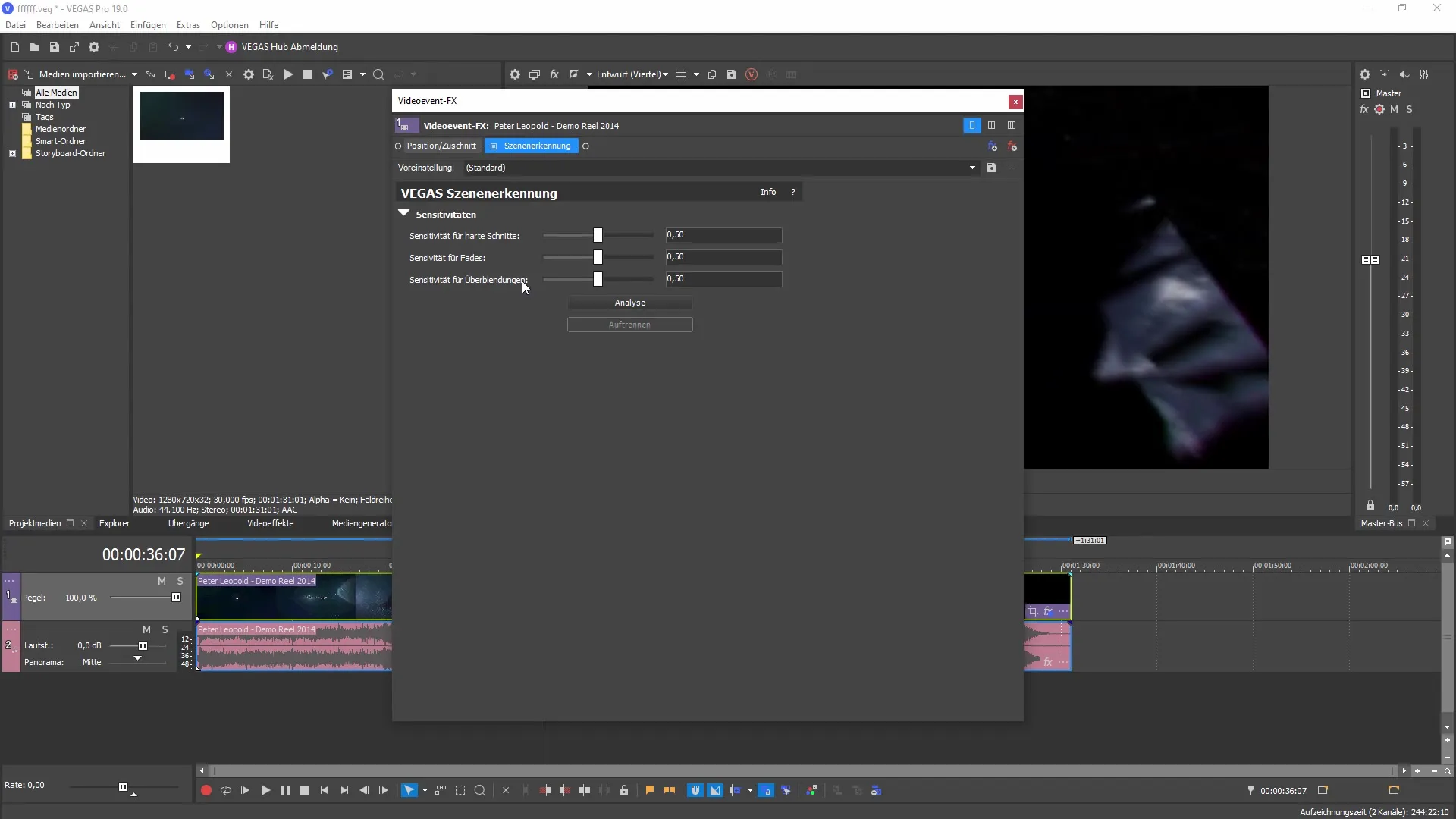The width and height of the screenshot is (1456, 819).
Task: Expand the Storyboard-Ordner tree node
Action: pos(12,153)
